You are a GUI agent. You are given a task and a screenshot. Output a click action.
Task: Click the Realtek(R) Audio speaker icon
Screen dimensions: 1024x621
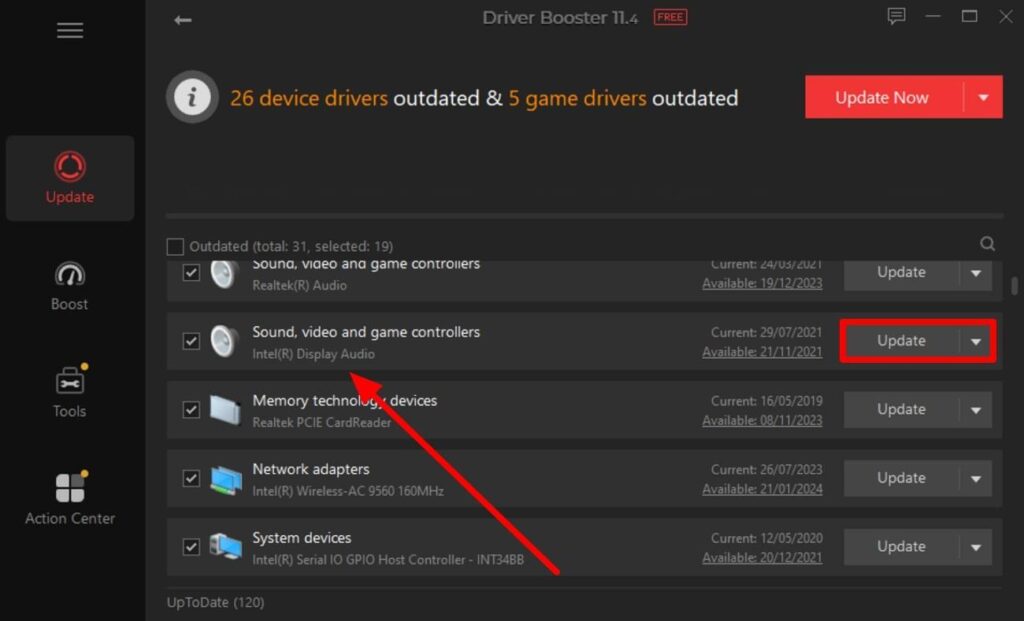coord(224,274)
